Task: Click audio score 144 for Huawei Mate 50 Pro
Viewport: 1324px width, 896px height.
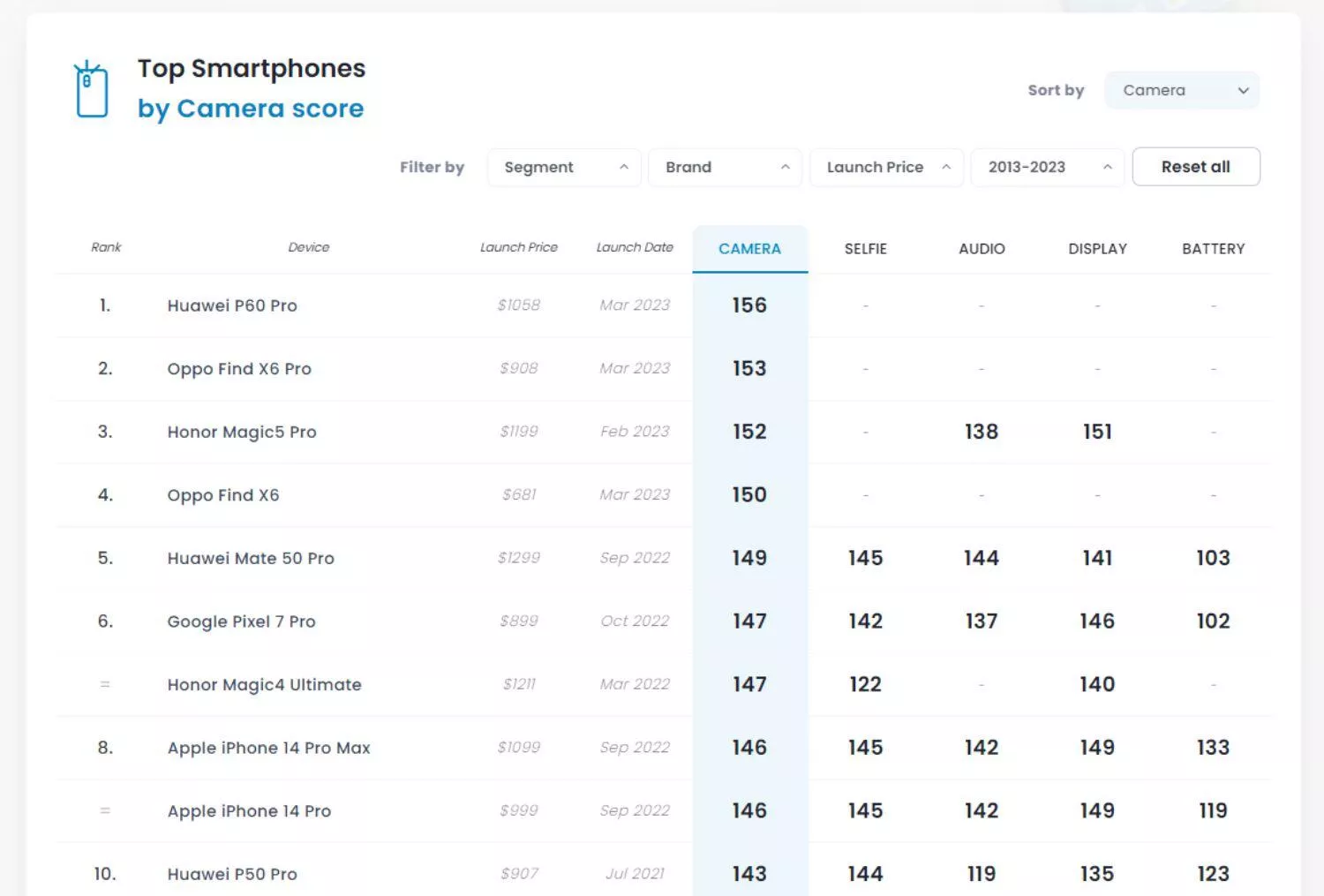Action: pos(982,558)
